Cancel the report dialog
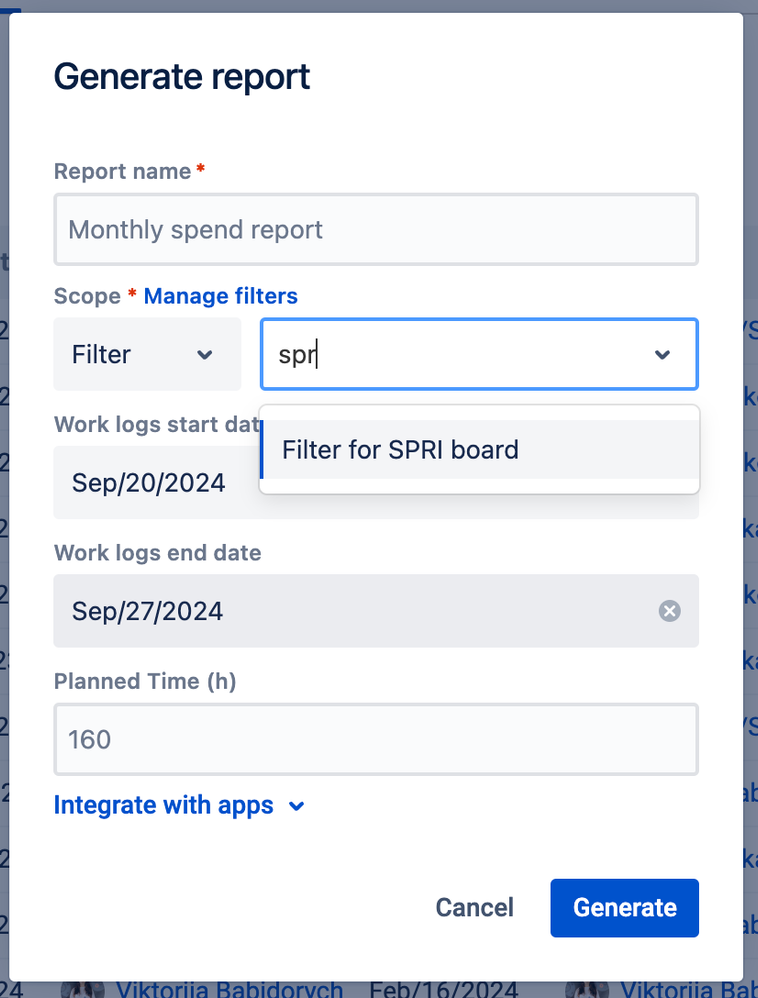The image size is (758, 998). click(474, 907)
